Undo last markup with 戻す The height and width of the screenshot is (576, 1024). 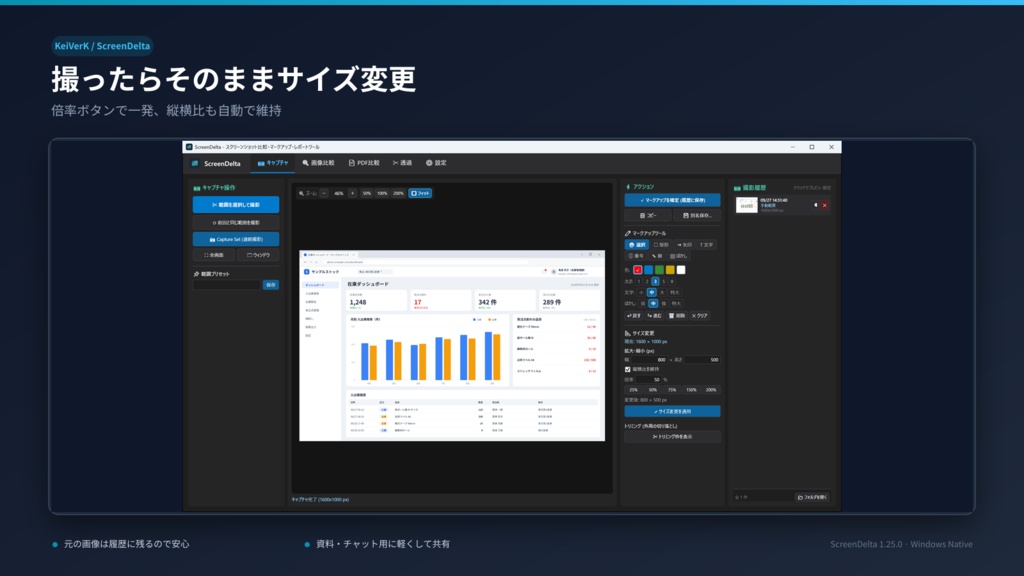(x=634, y=316)
